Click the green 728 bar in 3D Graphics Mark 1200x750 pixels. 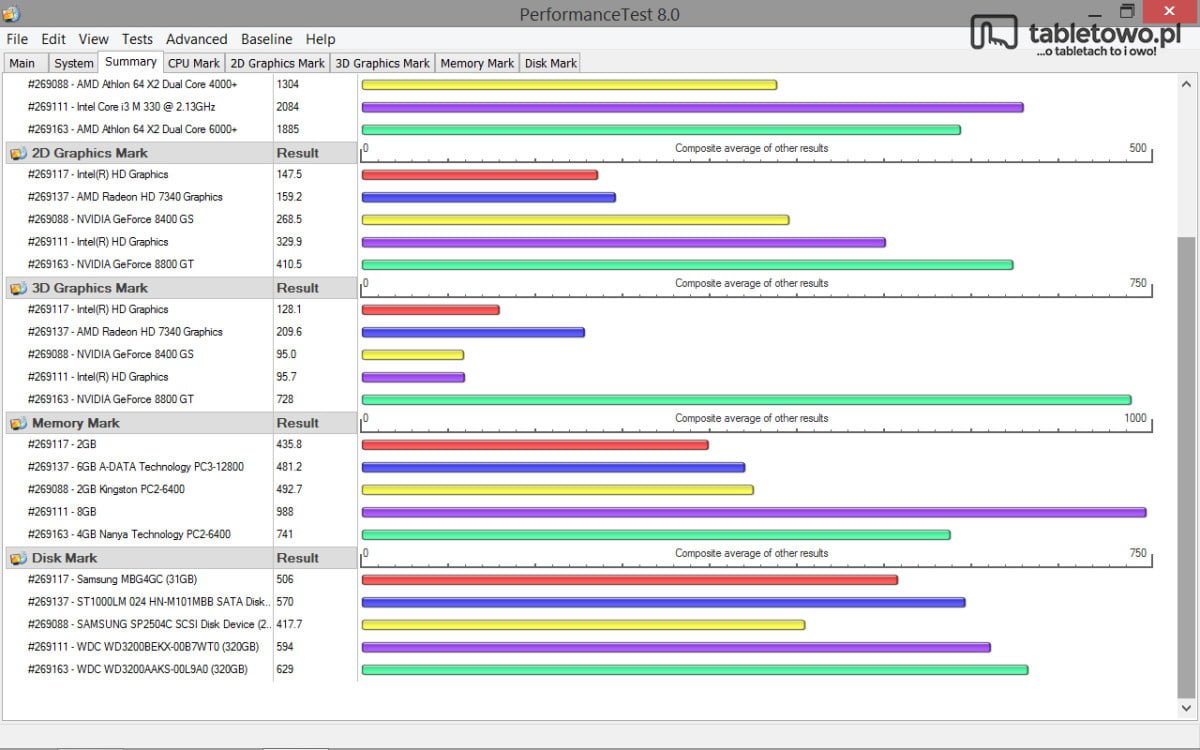[745, 399]
